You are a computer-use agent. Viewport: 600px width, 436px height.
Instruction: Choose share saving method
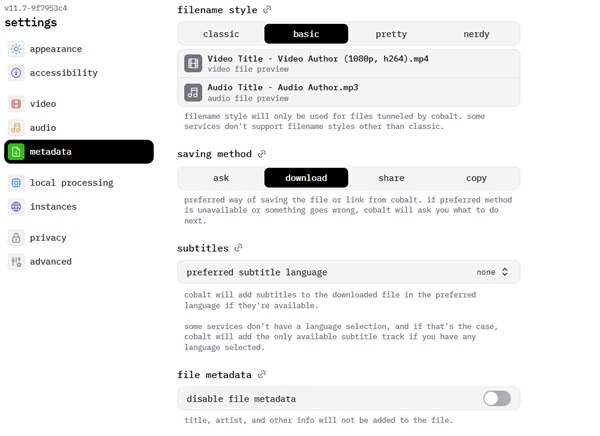pos(391,178)
